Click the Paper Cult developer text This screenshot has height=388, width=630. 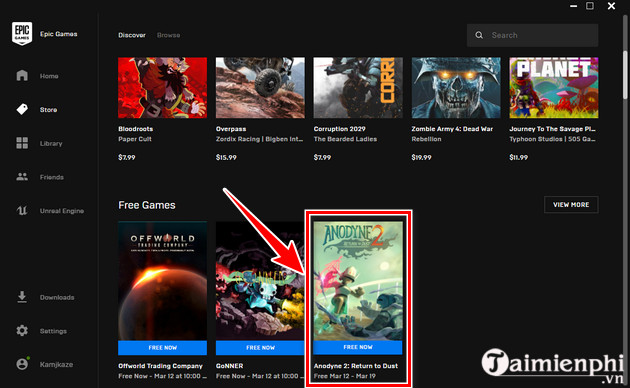click(x=135, y=139)
